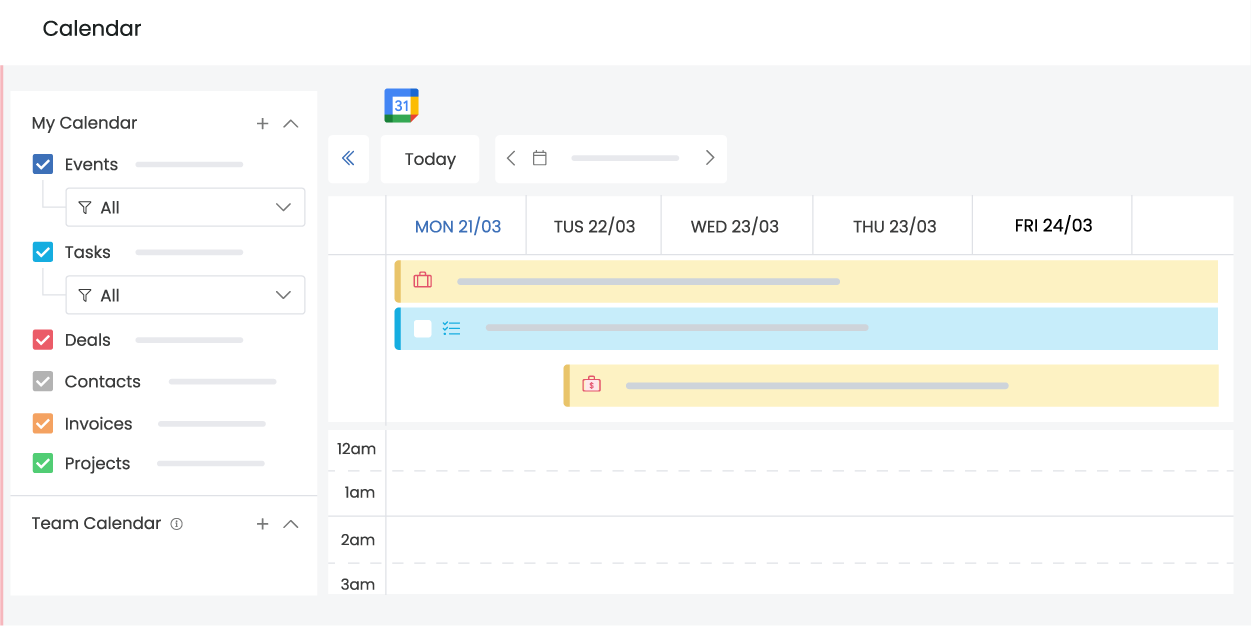This screenshot has height=626, width=1251.
Task: Open the Events filter All dropdown
Action: click(x=185, y=208)
